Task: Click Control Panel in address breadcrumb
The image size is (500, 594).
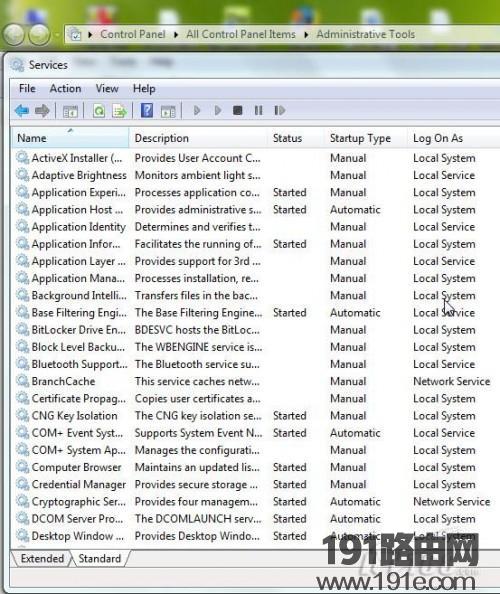Action: coord(133,34)
